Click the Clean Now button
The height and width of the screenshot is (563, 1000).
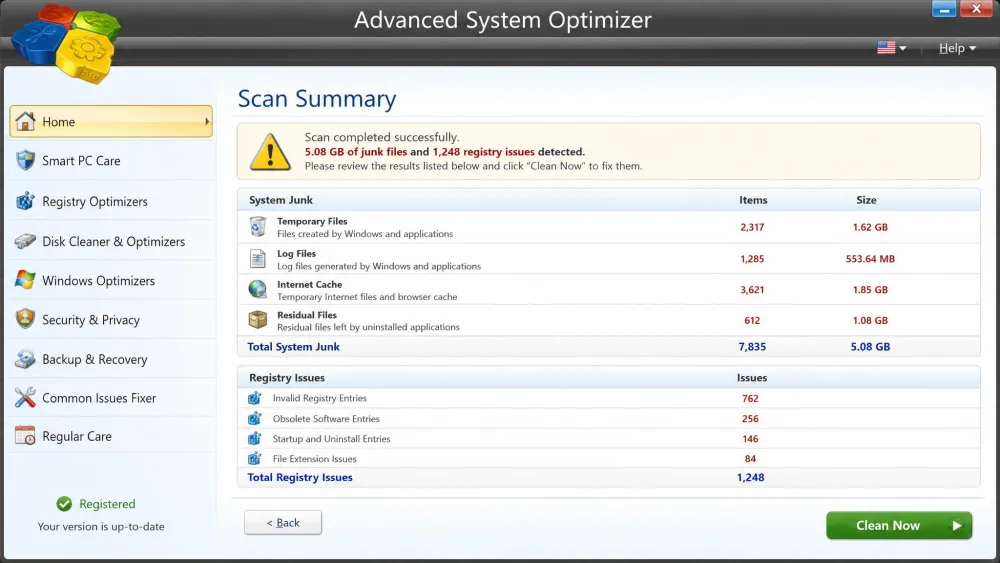coord(899,525)
